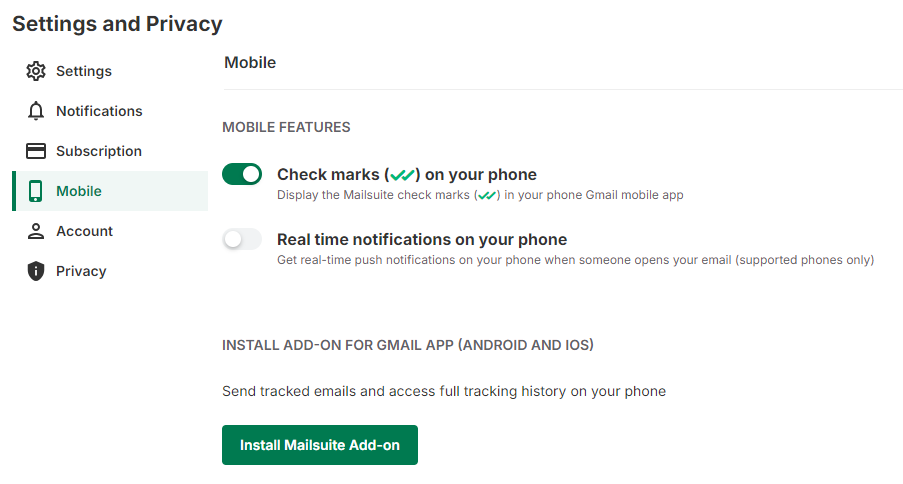Click the green double check mark icon

(403, 176)
